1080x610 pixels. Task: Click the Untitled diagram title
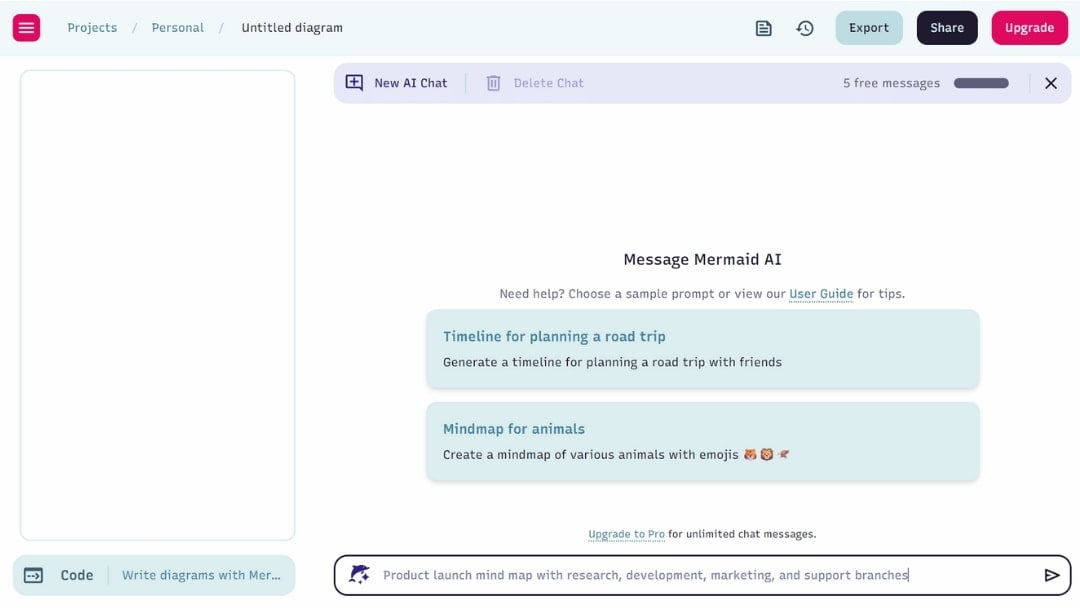point(292,28)
